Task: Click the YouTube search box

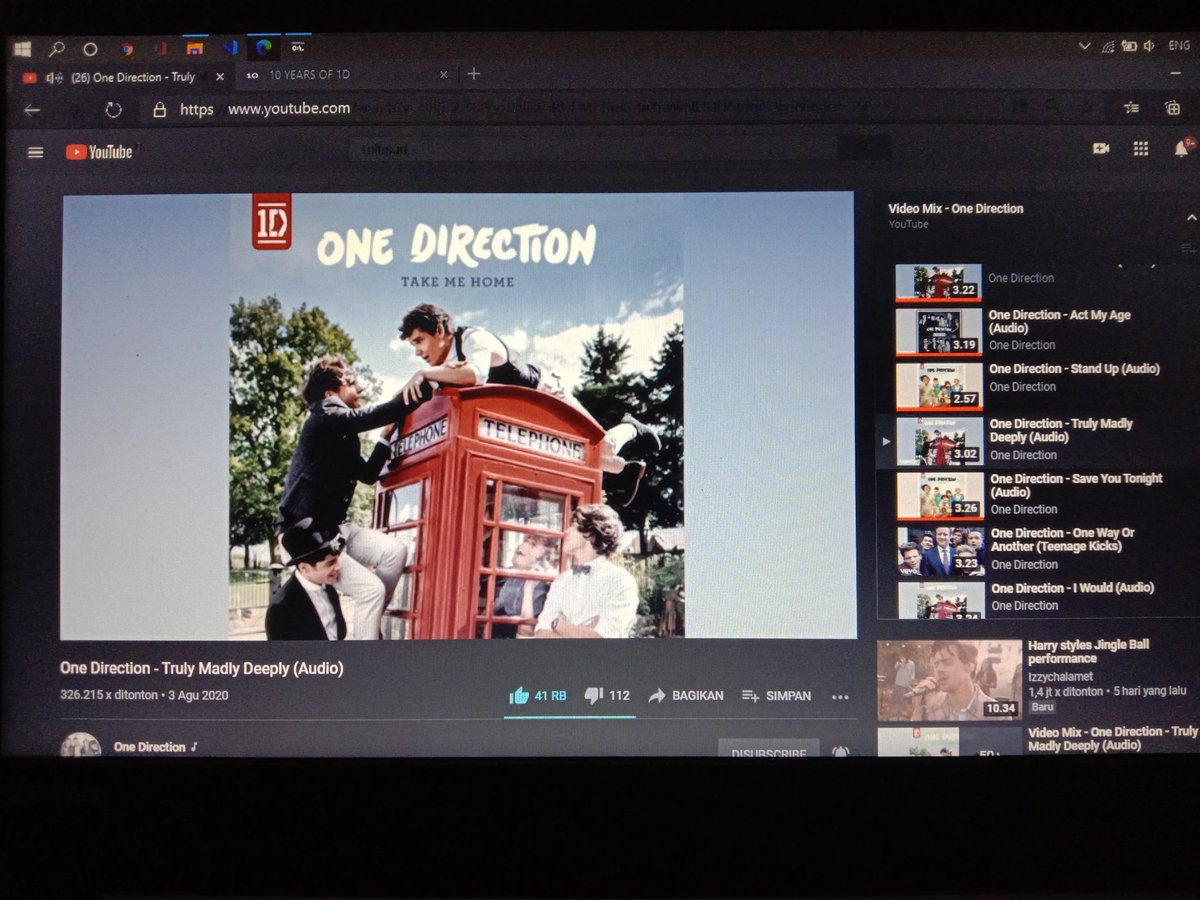Action: pos(594,149)
